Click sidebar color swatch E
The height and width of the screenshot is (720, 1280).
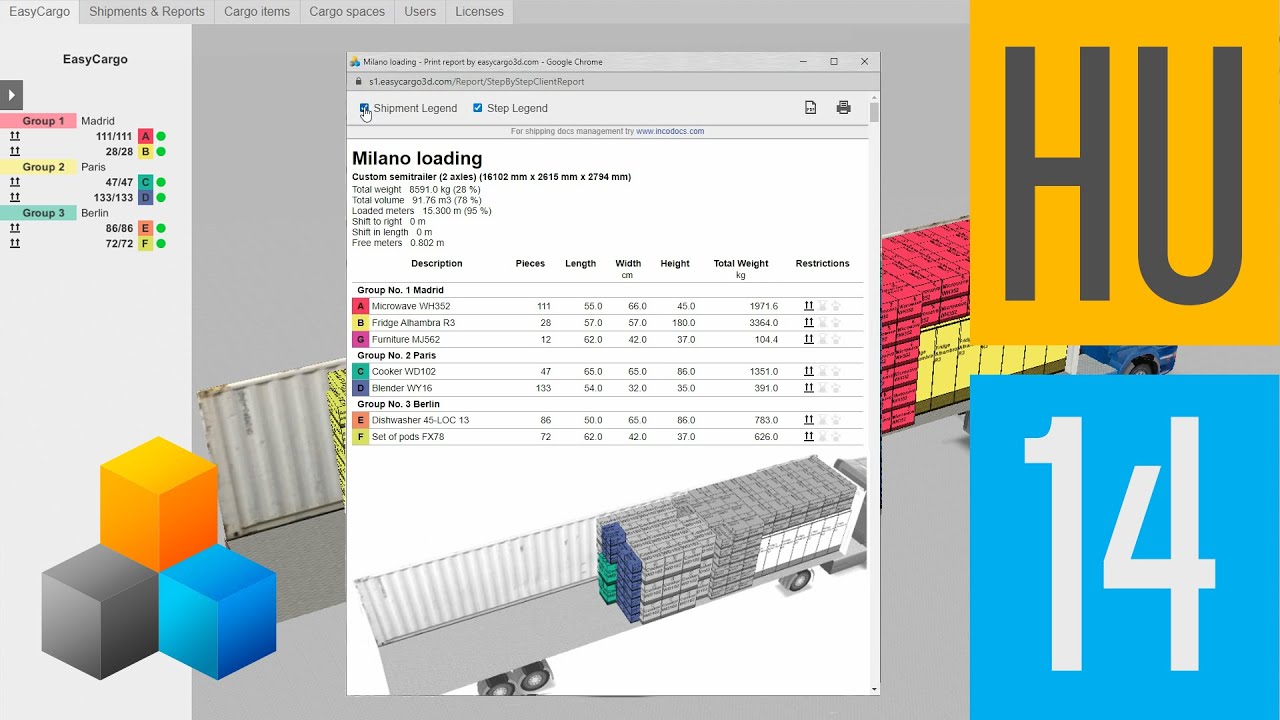146,228
